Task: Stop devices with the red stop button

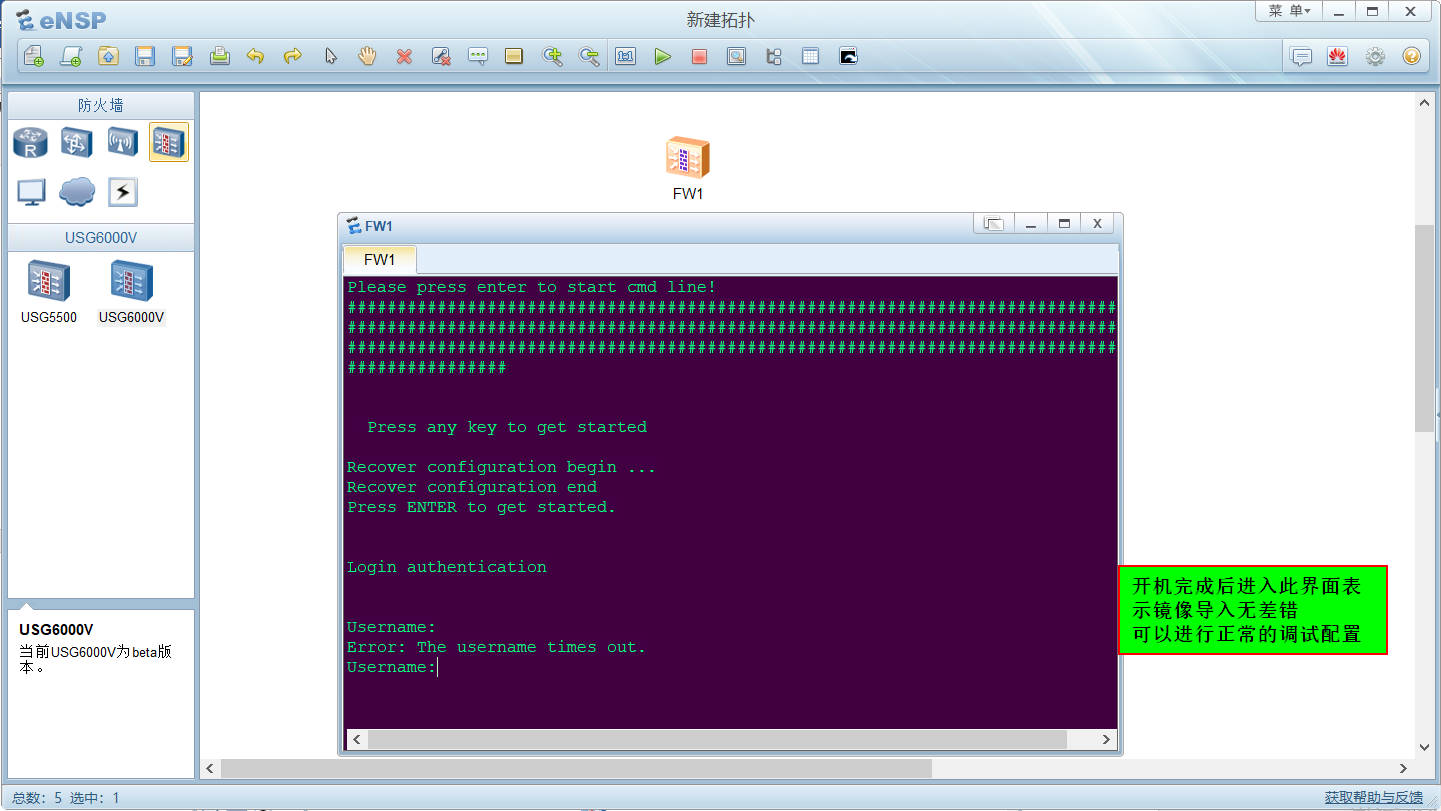Action: (x=699, y=56)
